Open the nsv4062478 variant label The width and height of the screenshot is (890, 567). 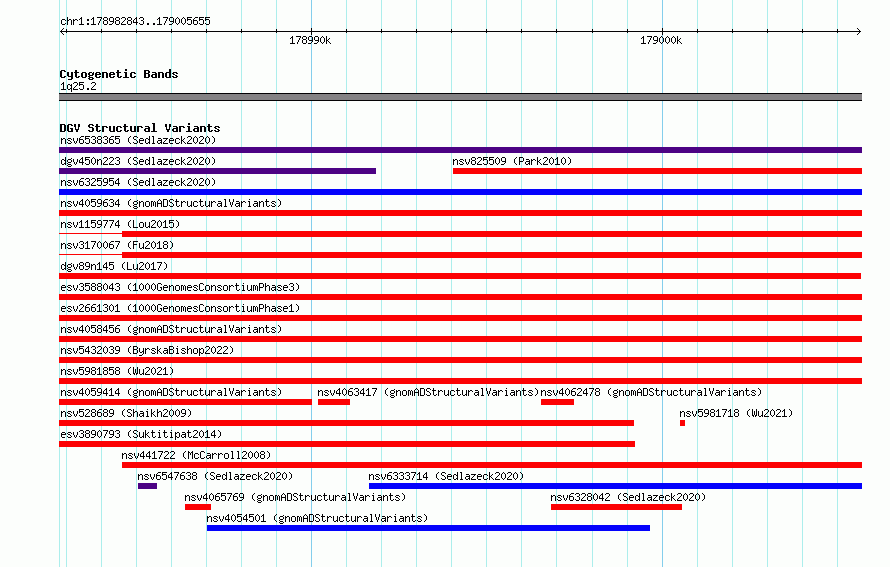(x=651, y=392)
